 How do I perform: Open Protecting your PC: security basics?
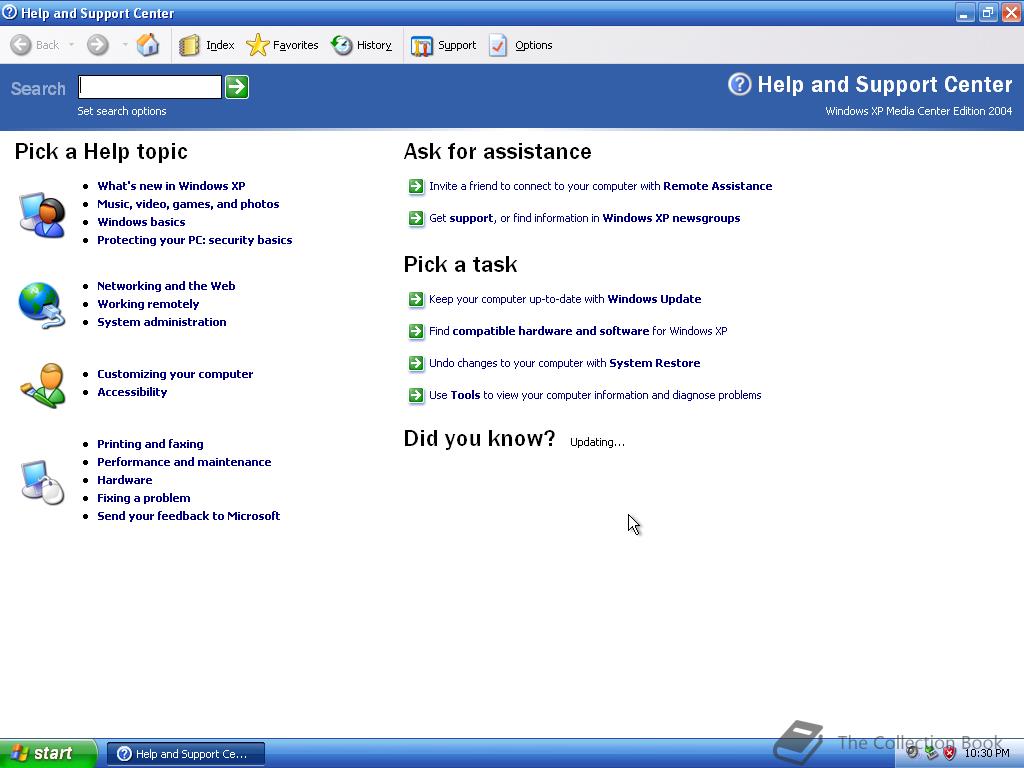(x=195, y=240)
